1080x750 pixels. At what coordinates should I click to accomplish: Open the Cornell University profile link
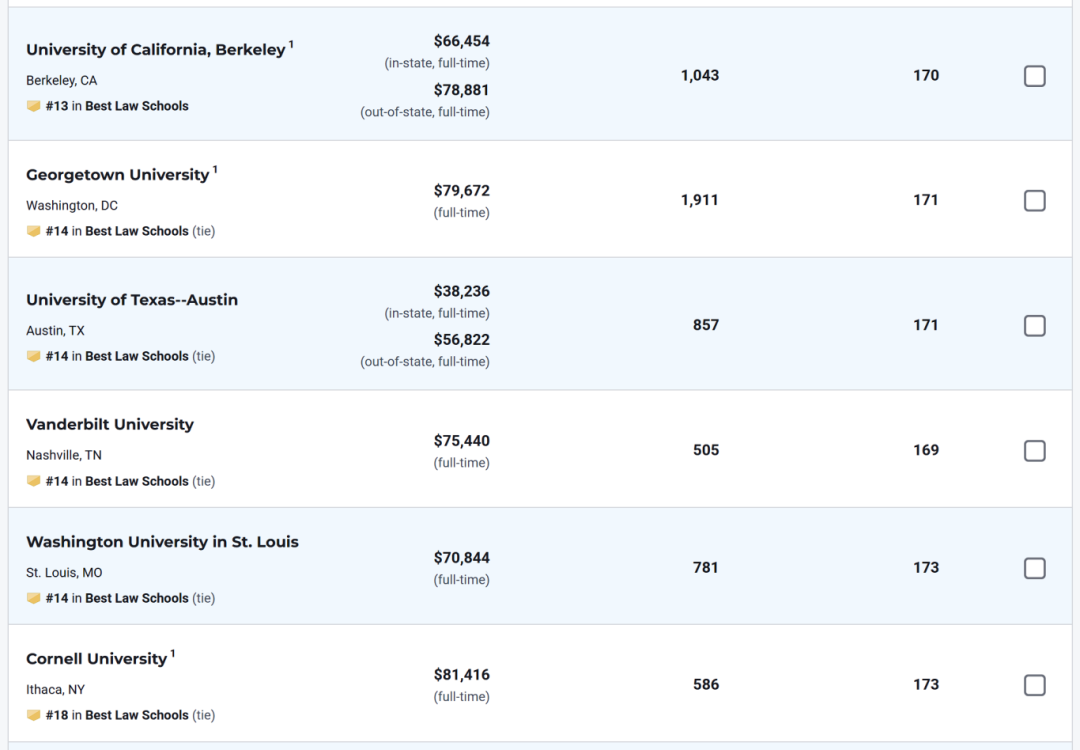96,659
